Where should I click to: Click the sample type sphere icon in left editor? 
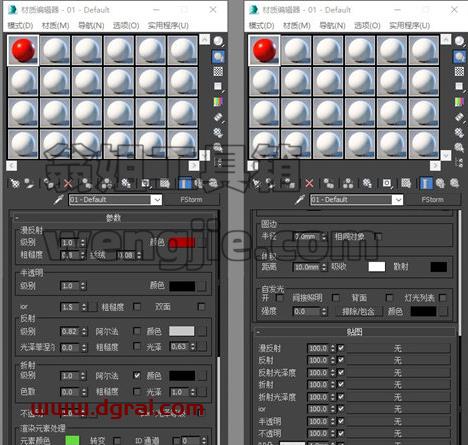[x=218, y=41]
